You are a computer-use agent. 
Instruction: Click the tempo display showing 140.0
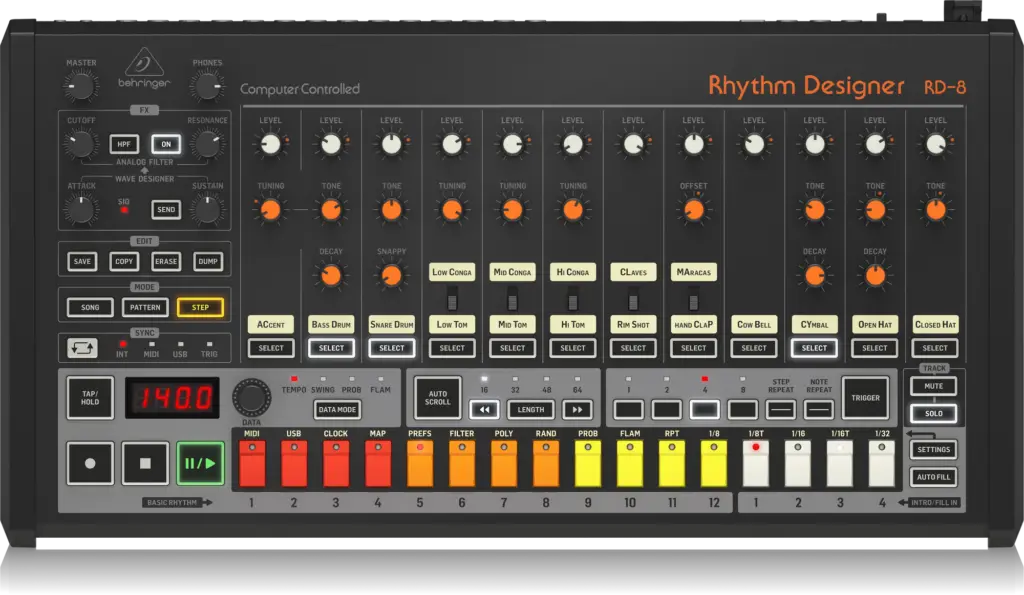click(x=172, y=397)
